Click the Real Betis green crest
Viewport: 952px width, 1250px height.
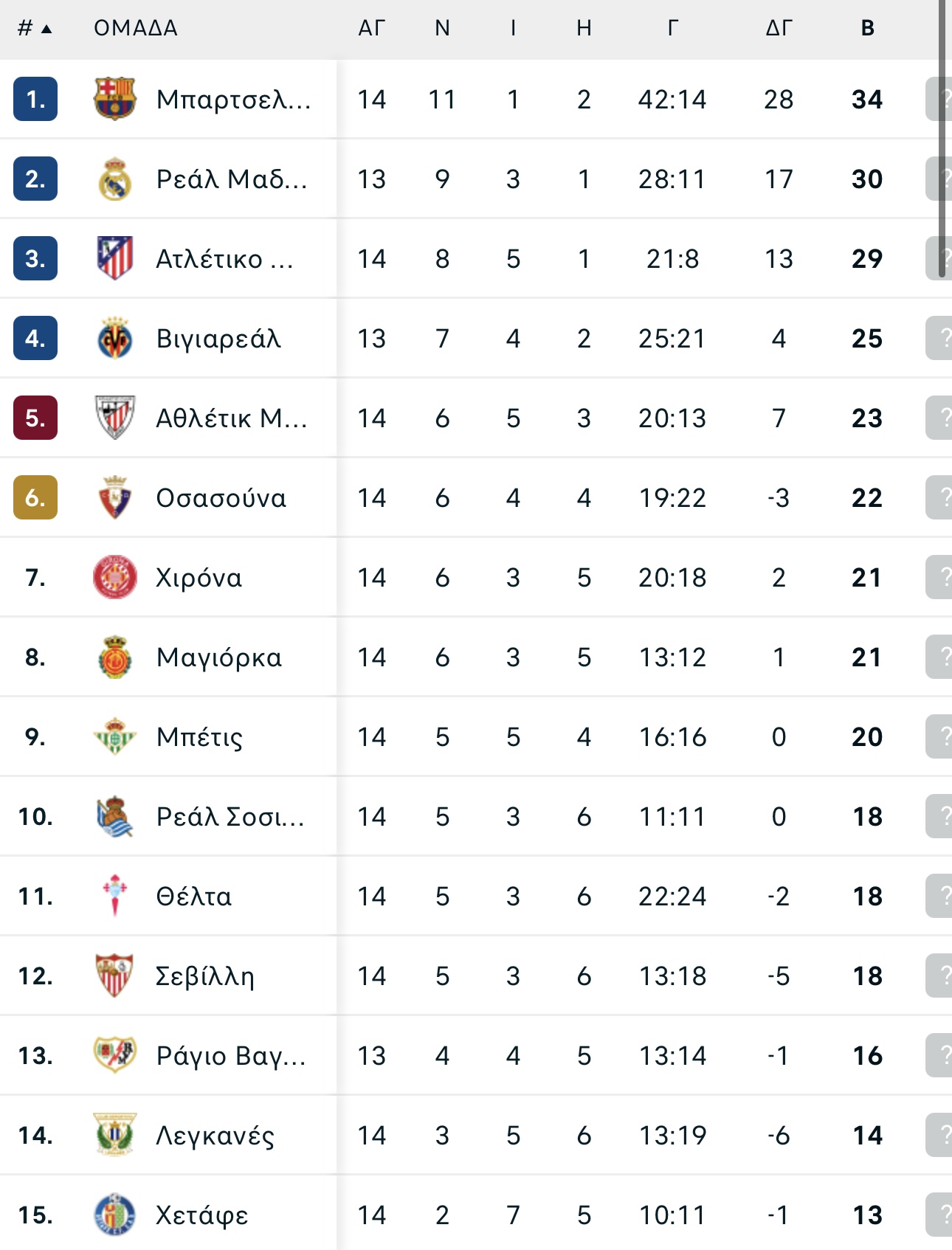tap(114, 736)
